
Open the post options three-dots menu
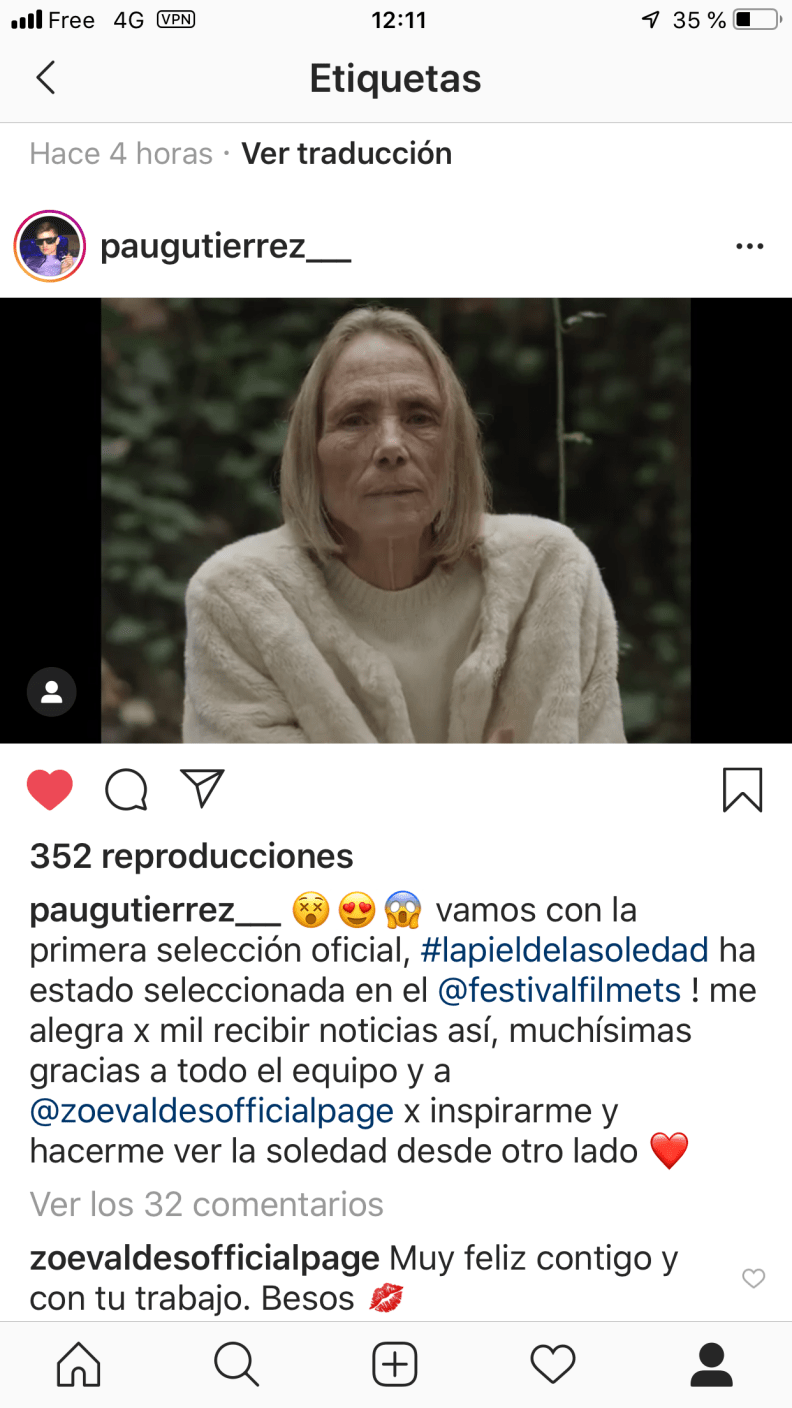[x=749, y=246]
